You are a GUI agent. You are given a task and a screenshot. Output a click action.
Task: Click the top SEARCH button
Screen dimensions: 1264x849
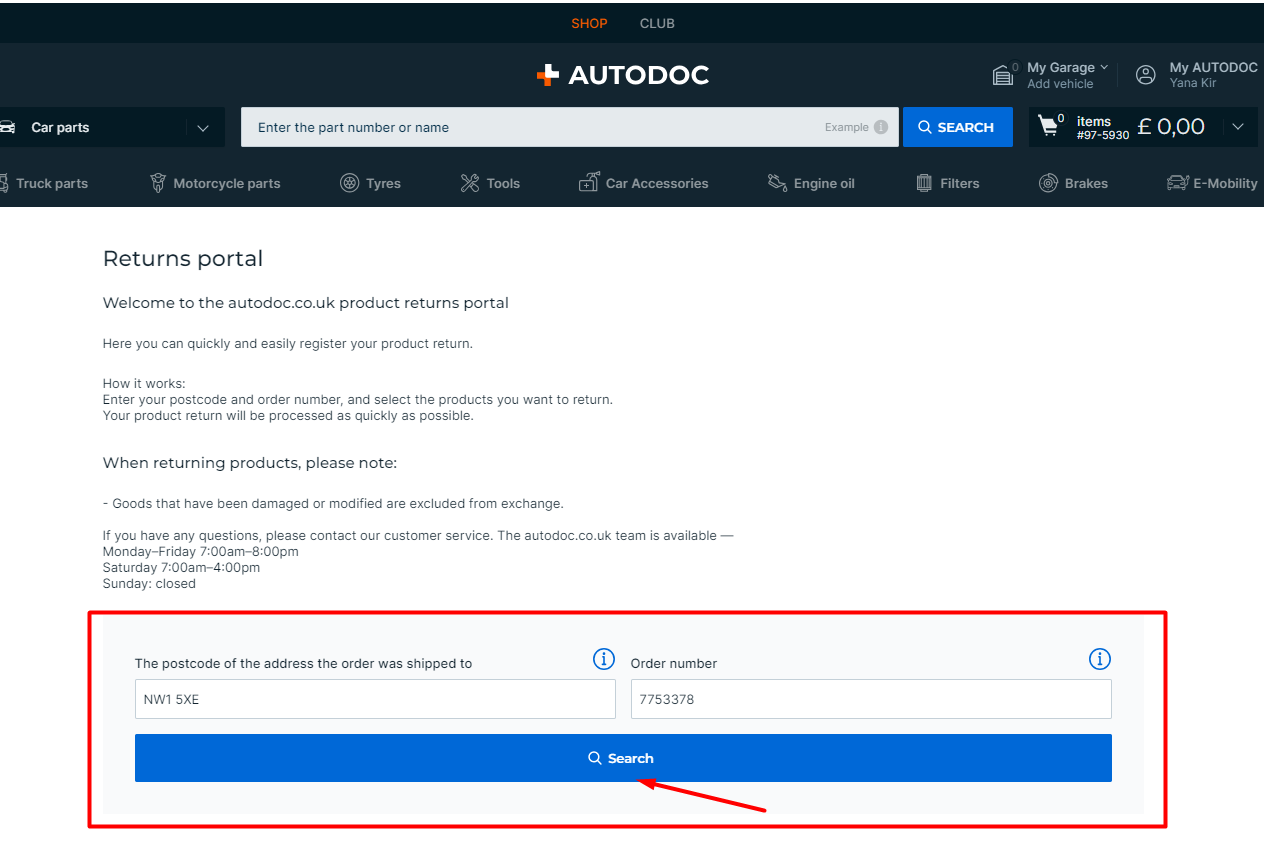tap(957, 127)
